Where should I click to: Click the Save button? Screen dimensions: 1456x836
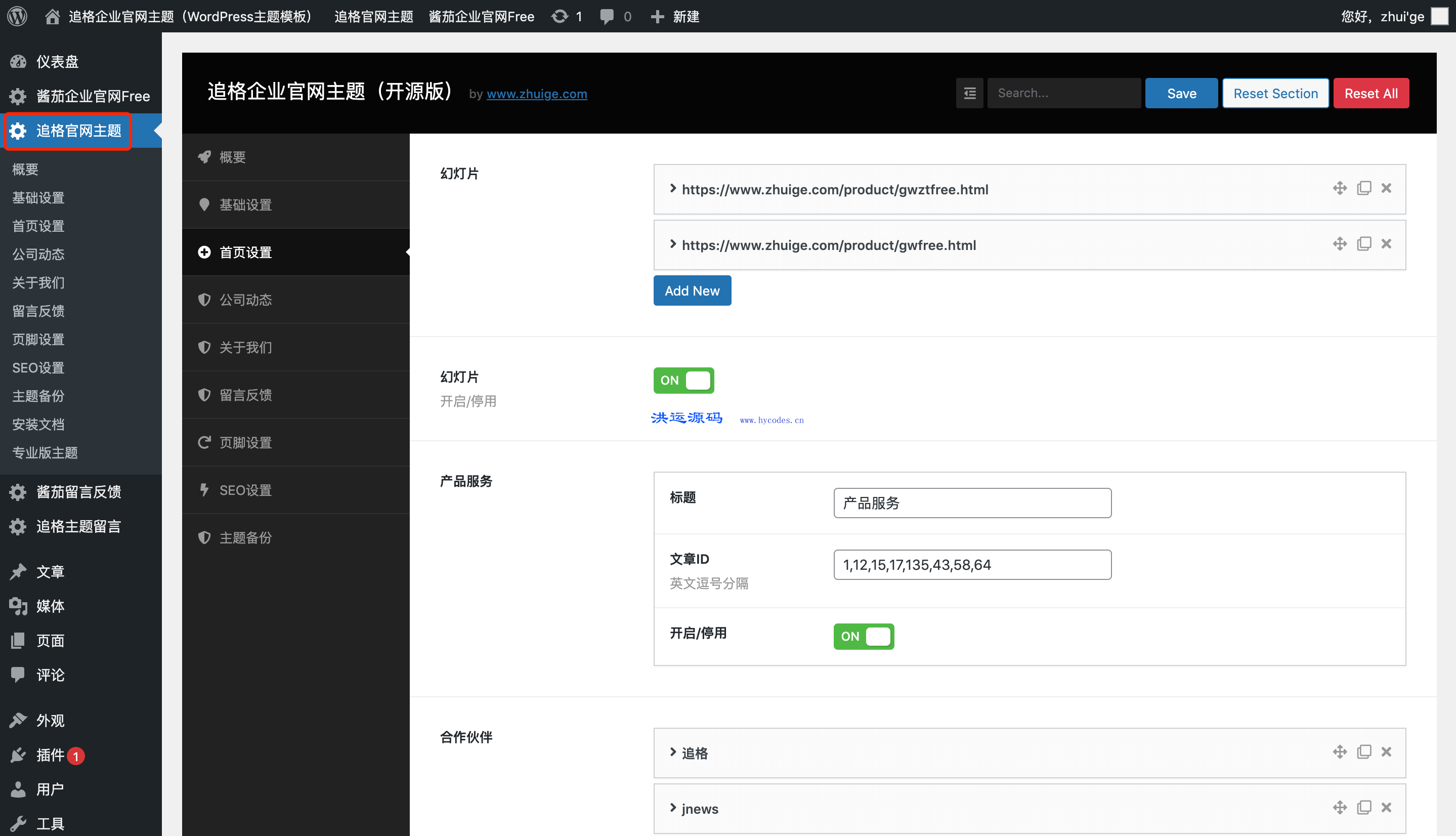(x=1182, y=93)
